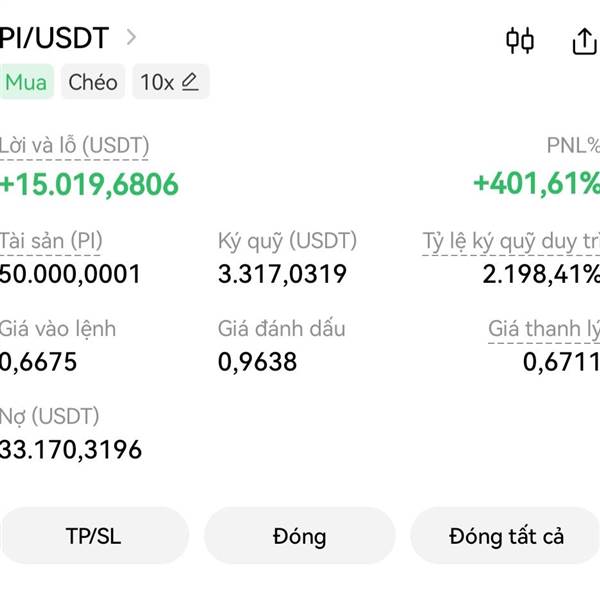600x600 pixels.
Task: Open the PI/USDT pair title
Action: point(54,38)
